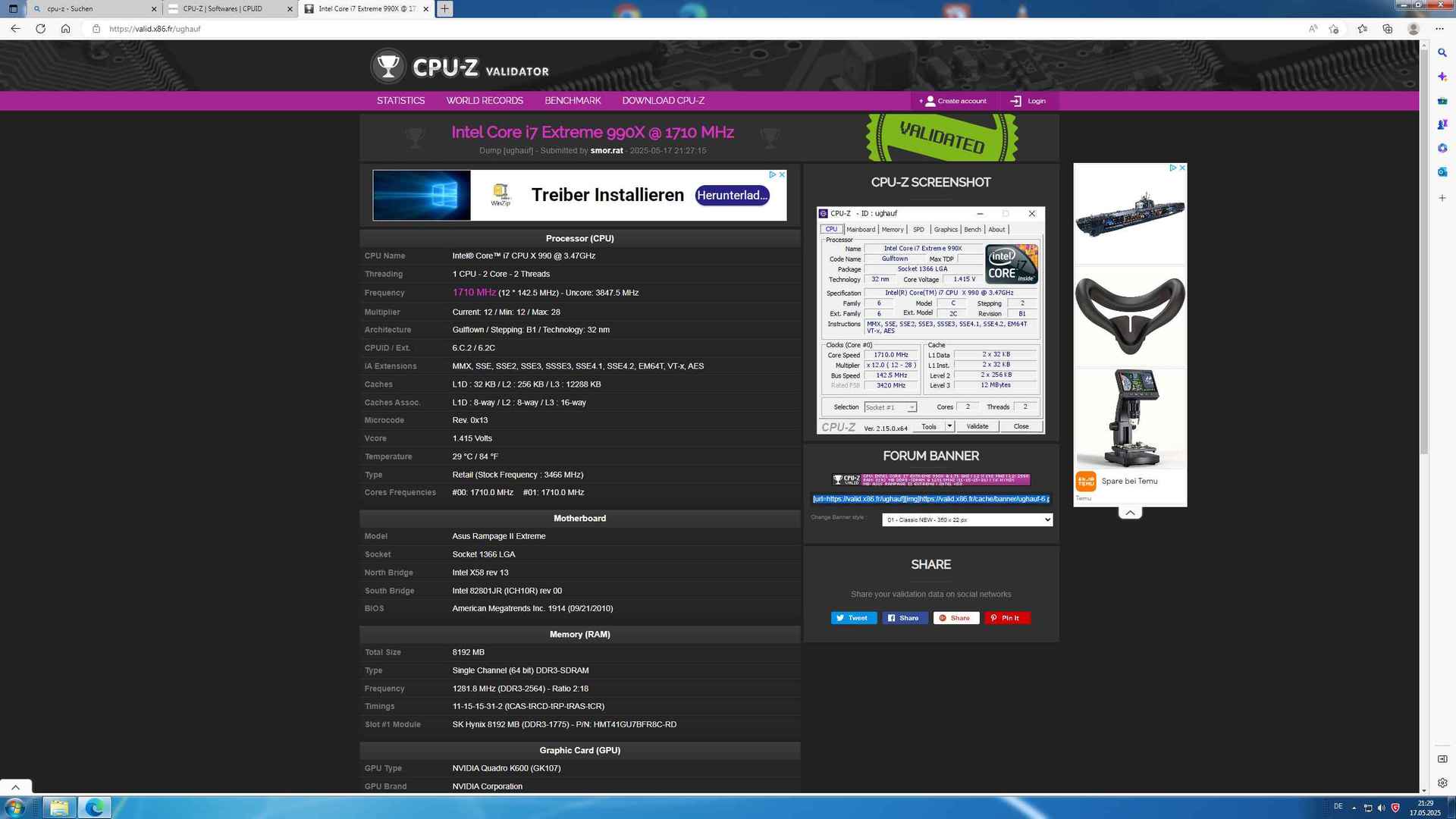Viewport: 1456px width, 819px height.
Task: Open sidebar settings gear icon
Action: [1442, 783]
